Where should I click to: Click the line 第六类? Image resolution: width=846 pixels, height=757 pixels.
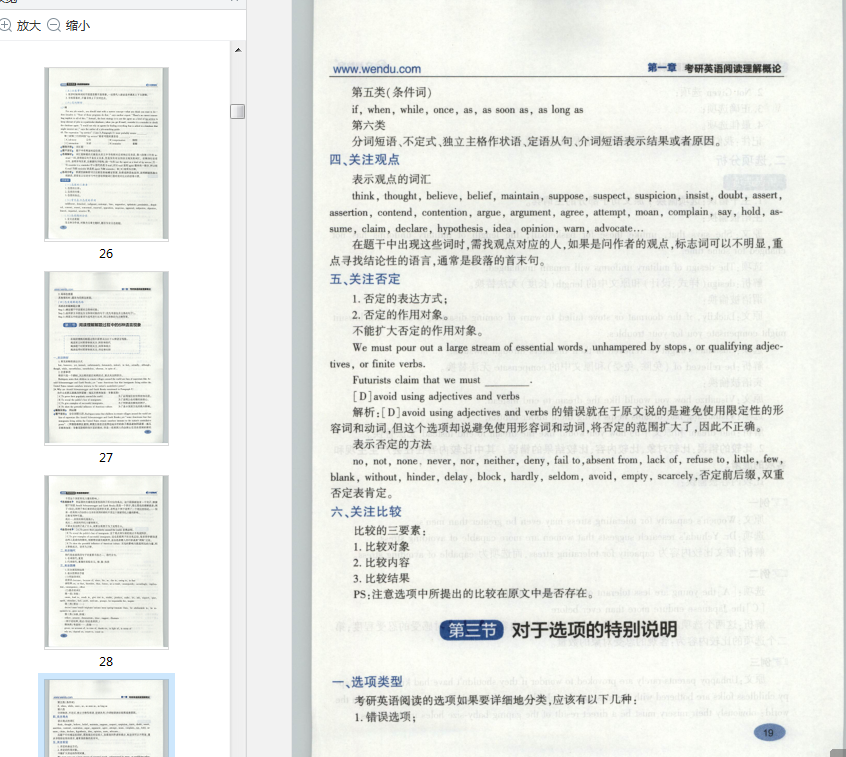tap(369, 125)
